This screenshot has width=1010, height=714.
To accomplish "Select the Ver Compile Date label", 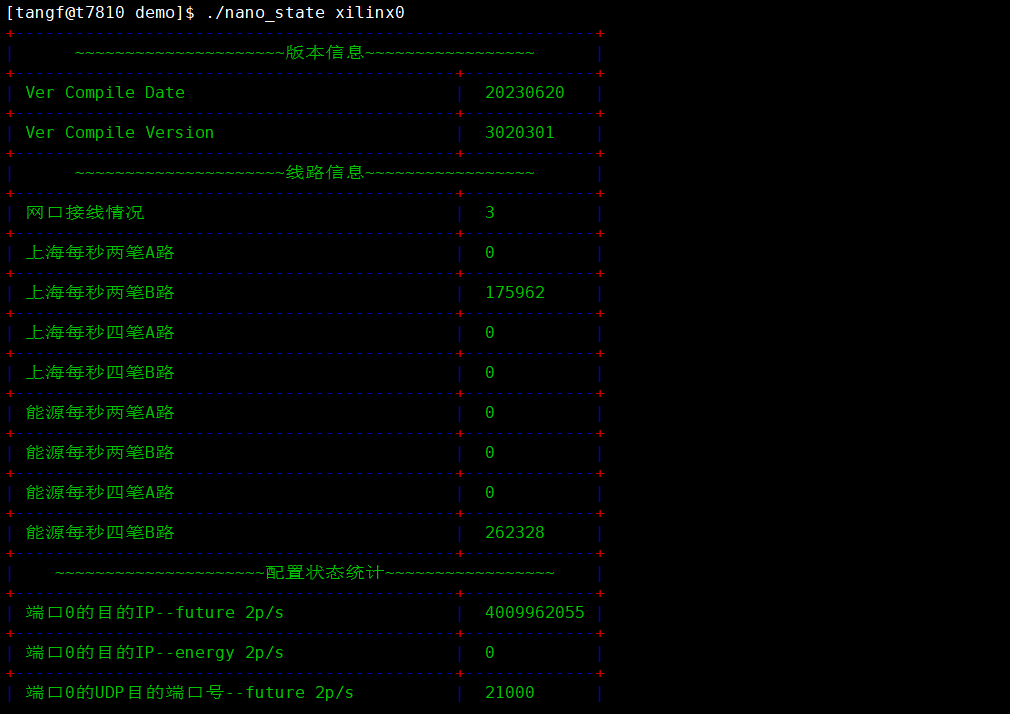I will point(105,93).
